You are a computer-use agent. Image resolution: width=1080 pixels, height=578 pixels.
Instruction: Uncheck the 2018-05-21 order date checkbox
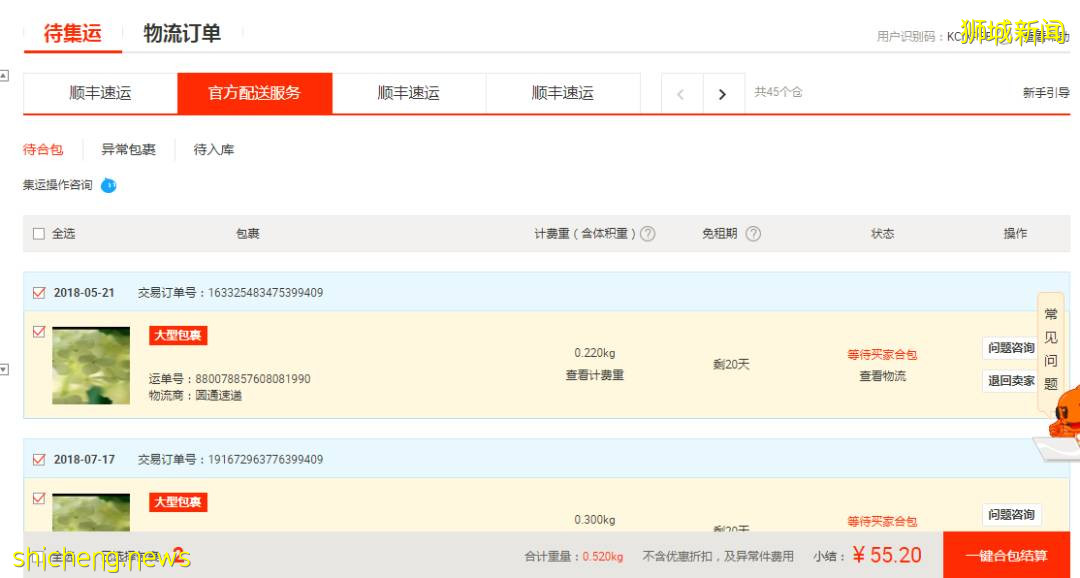(x=38, y=292)
